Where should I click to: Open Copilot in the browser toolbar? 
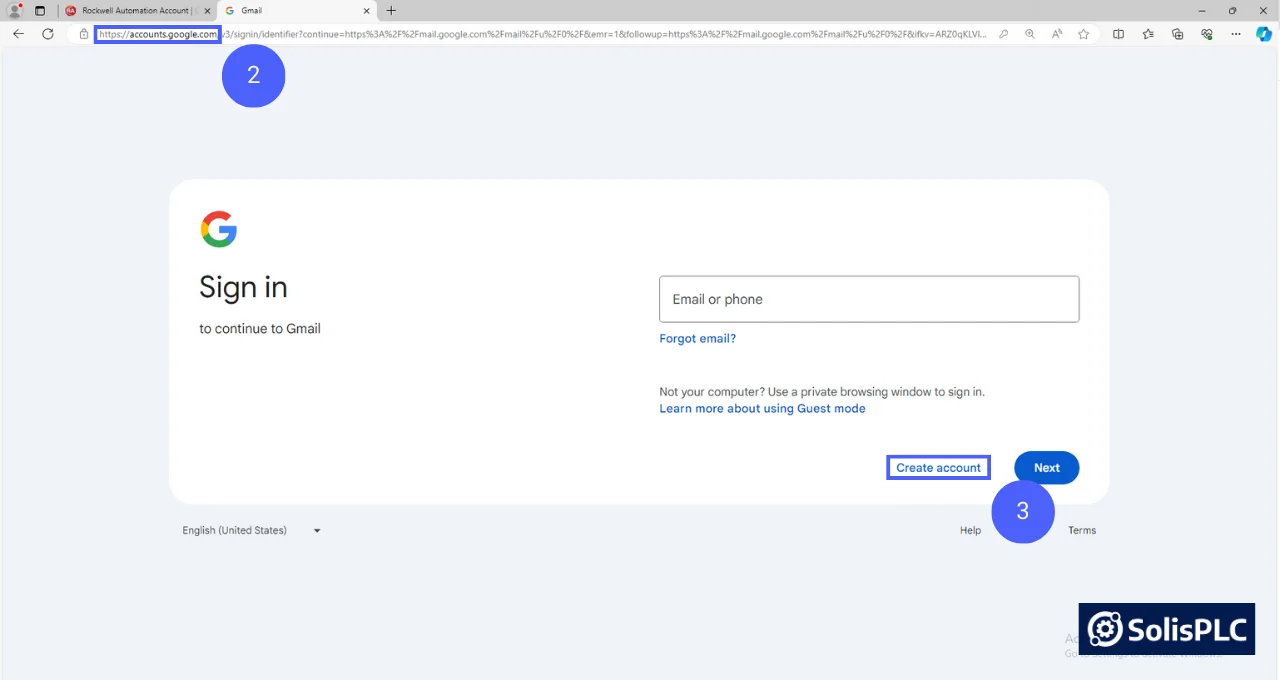tap(1263, 33)
